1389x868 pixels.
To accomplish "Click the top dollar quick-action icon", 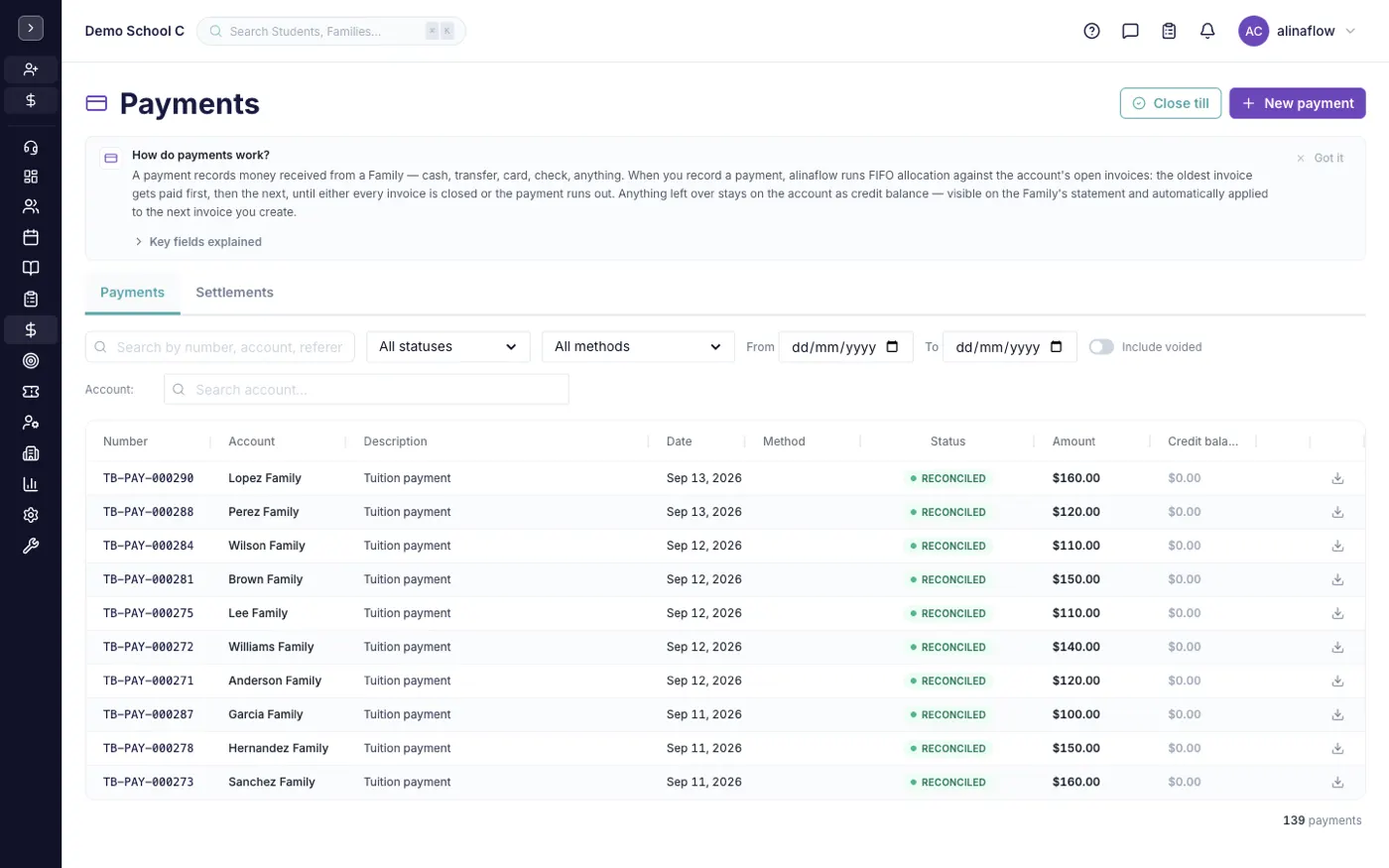I will click(x=31, y=100).
